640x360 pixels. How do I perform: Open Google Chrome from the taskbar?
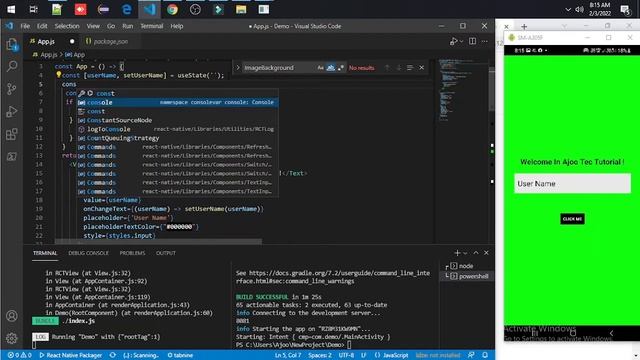coord(172,9)
